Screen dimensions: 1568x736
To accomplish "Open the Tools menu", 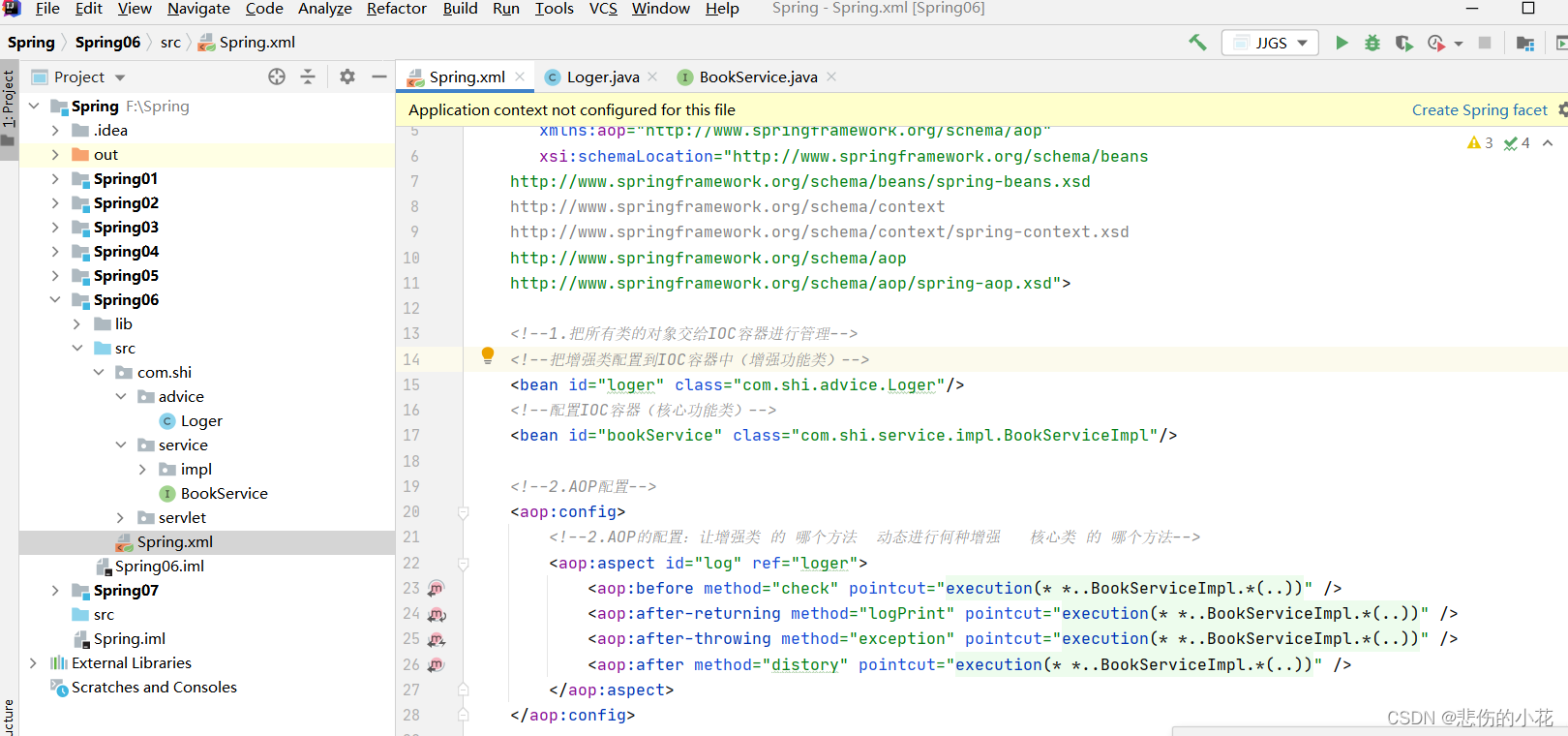I will (x=555, y=9).
